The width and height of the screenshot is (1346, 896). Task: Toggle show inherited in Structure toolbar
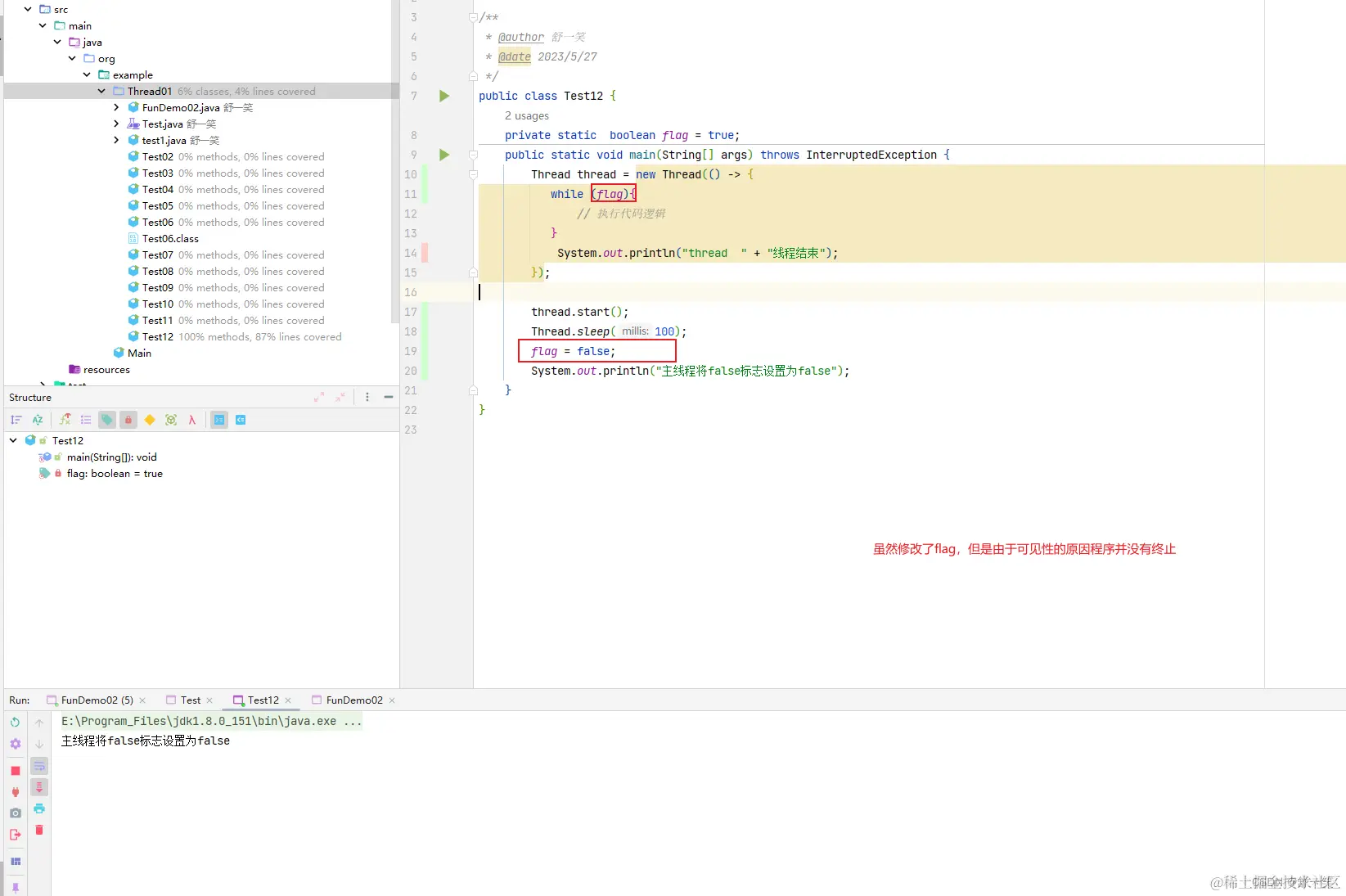(x=65, y=420)
